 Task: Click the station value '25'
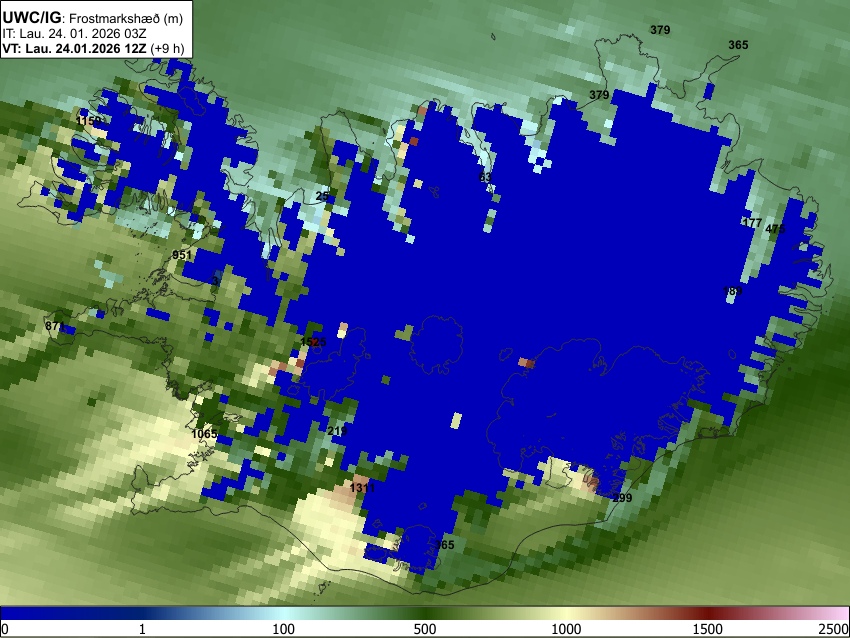(322, 196)
